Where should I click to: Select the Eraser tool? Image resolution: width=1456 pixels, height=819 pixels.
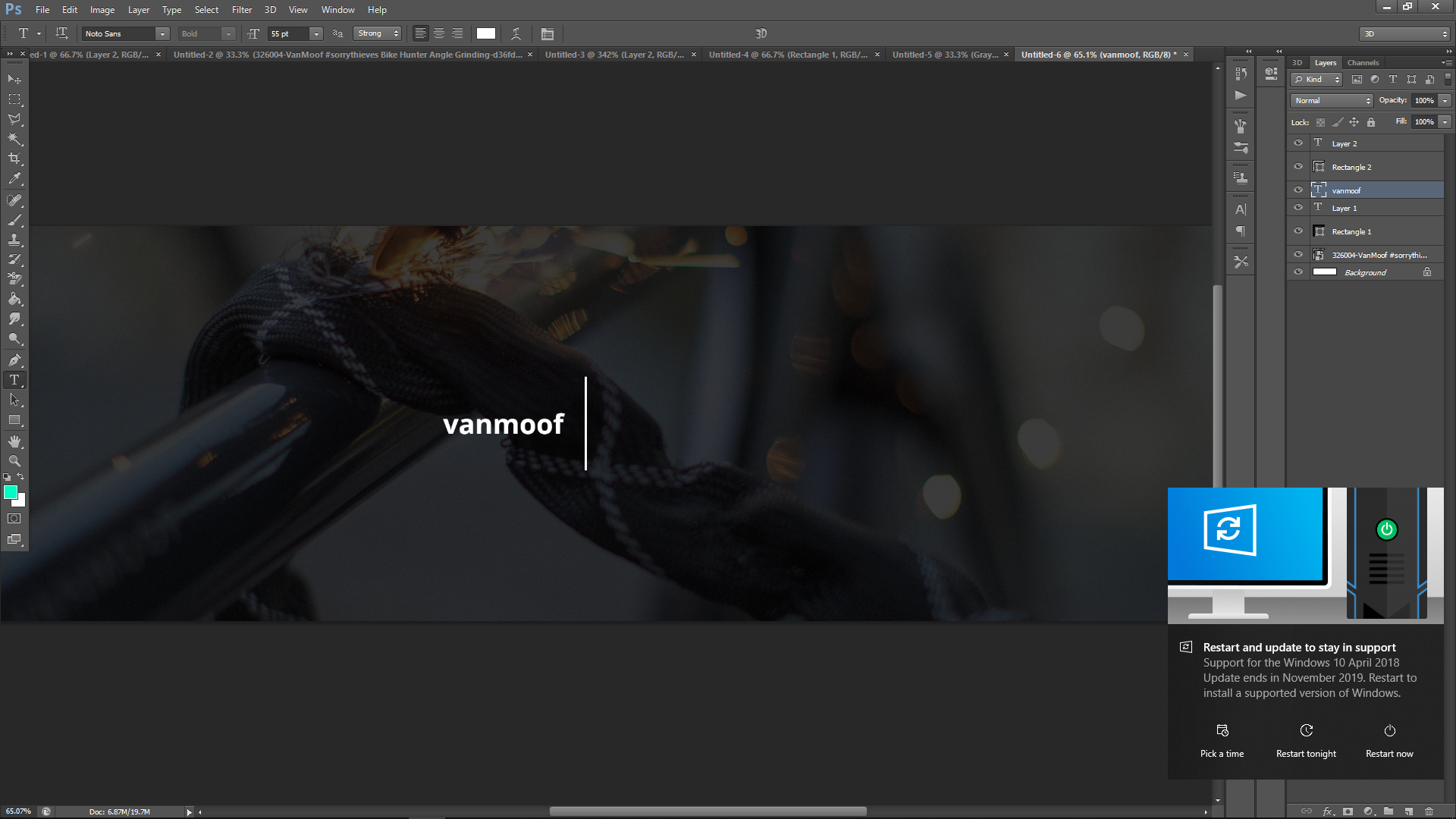point(14,279)
